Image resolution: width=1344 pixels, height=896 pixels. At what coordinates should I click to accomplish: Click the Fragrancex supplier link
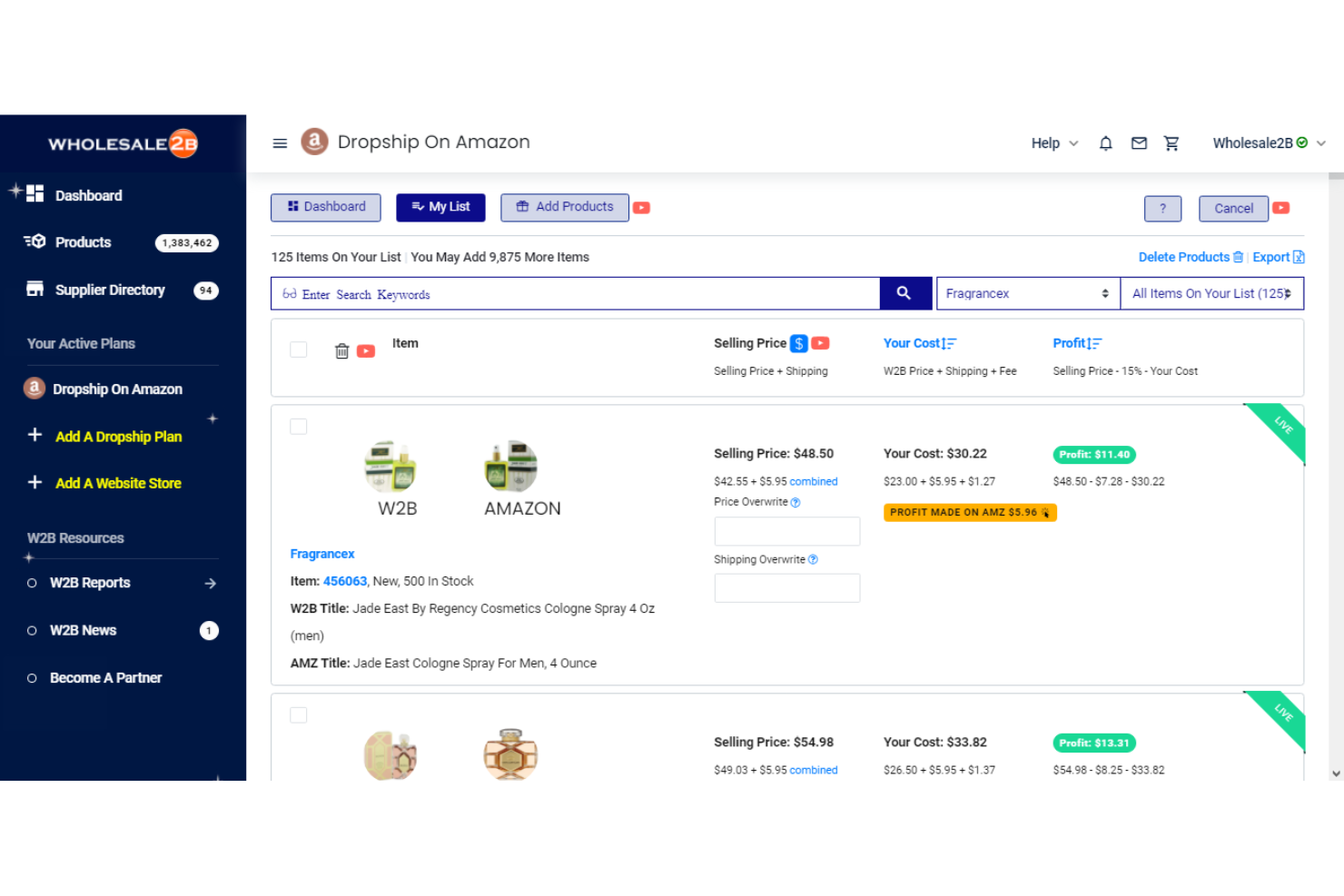click(x=322, y=554)
